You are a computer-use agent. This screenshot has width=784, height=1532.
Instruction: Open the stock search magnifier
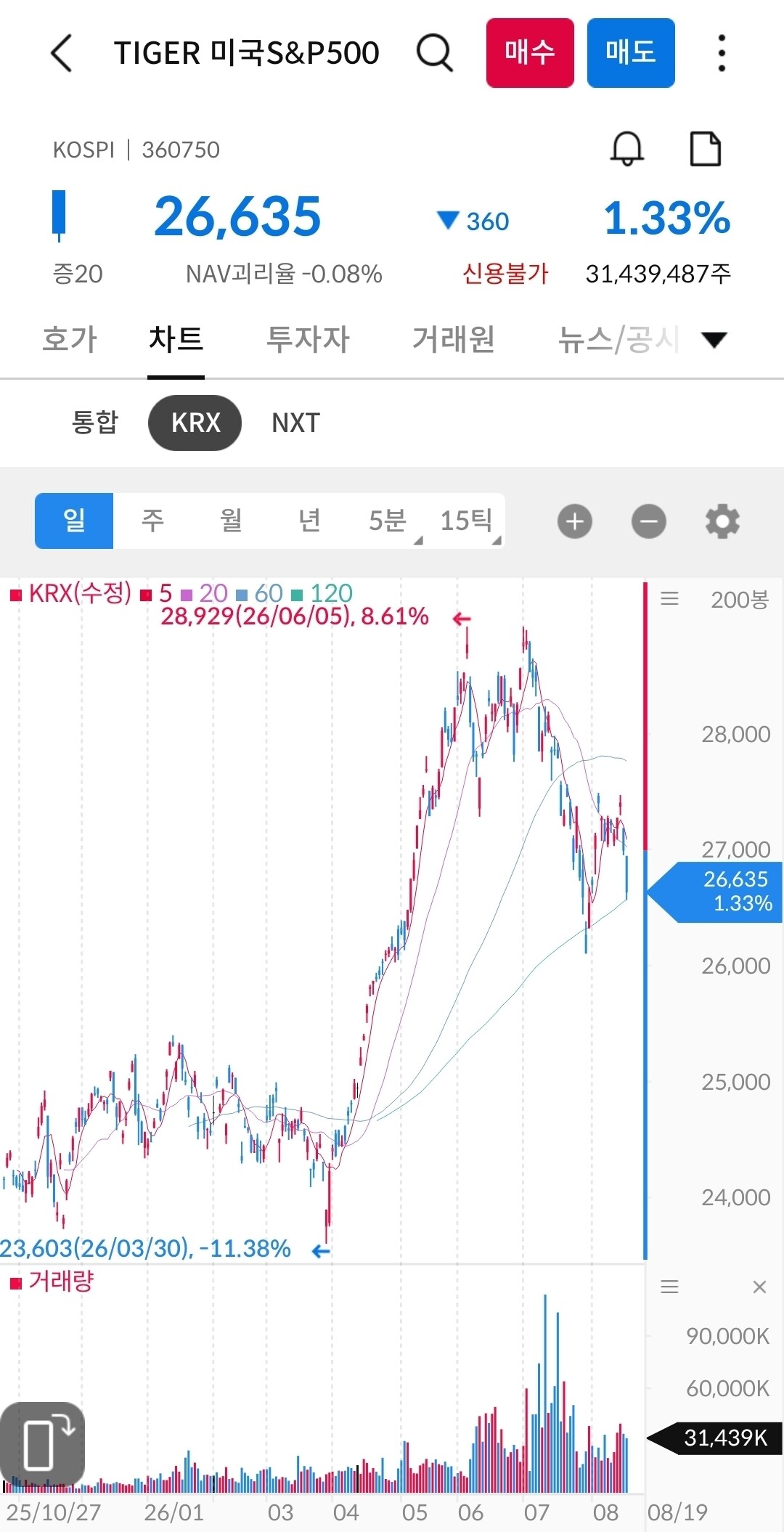(435, 53)
